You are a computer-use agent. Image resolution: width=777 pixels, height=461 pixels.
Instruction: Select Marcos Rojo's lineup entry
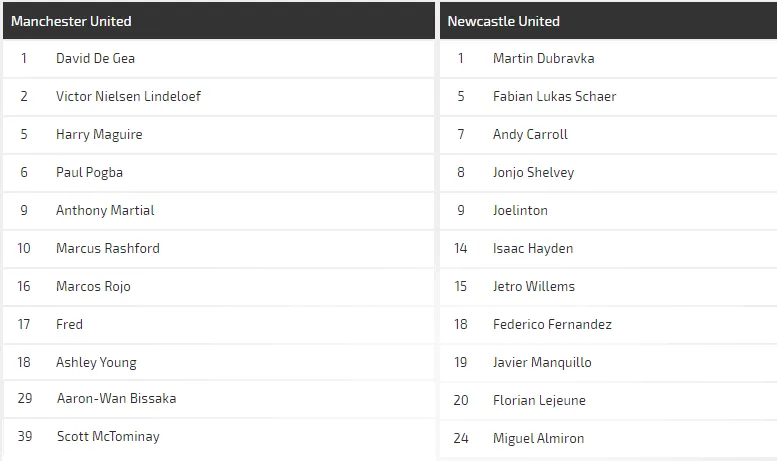tap(93, 286)
